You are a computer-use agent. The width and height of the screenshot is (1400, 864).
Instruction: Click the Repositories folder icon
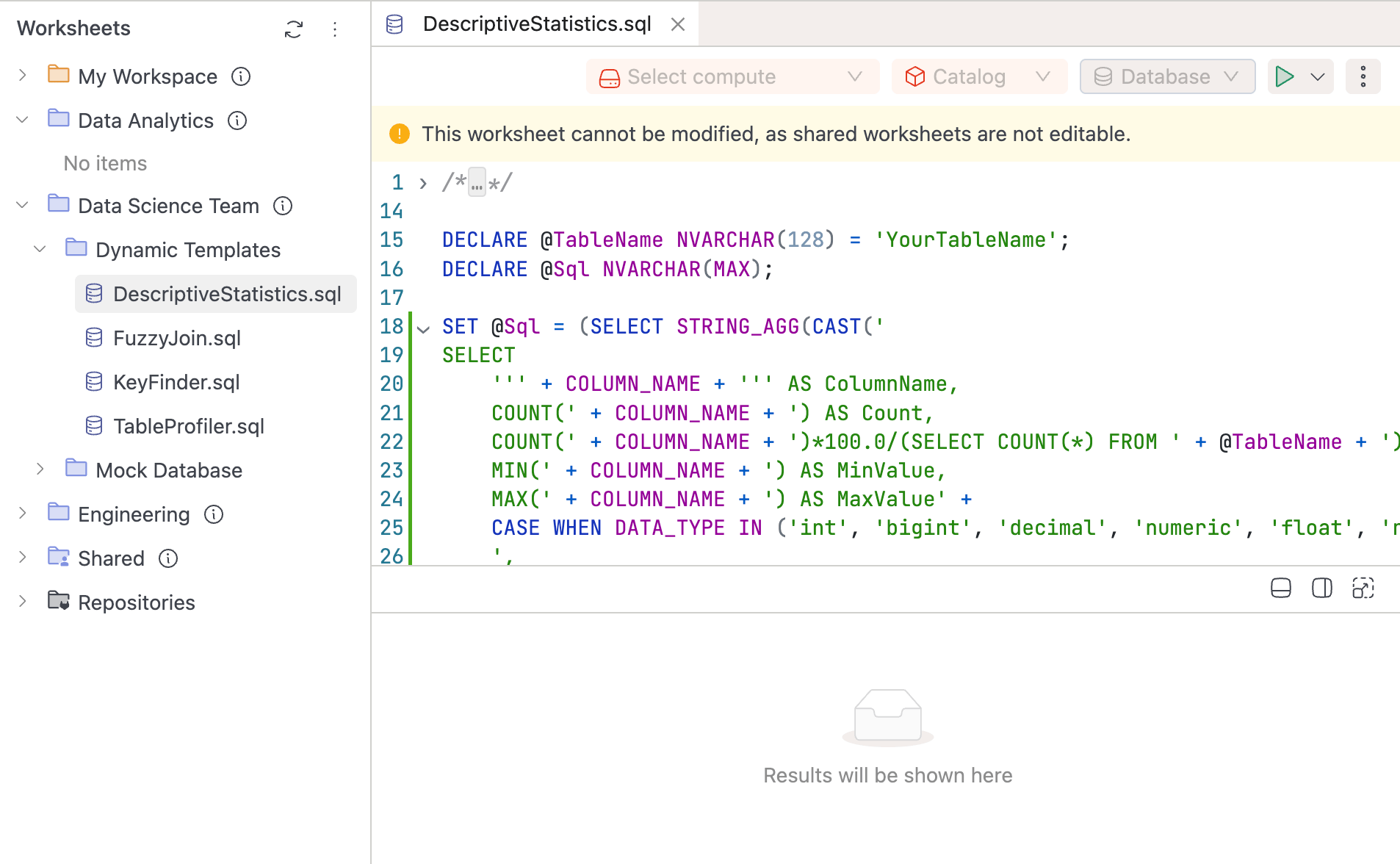coord(59,601)
